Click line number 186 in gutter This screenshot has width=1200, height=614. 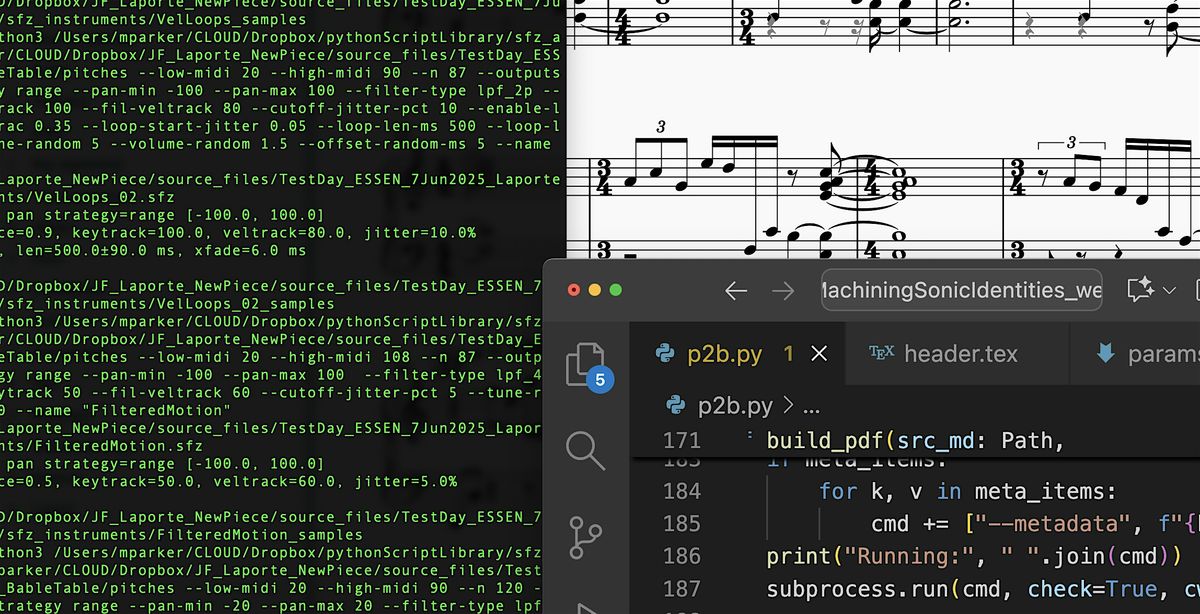pos(682,556)
